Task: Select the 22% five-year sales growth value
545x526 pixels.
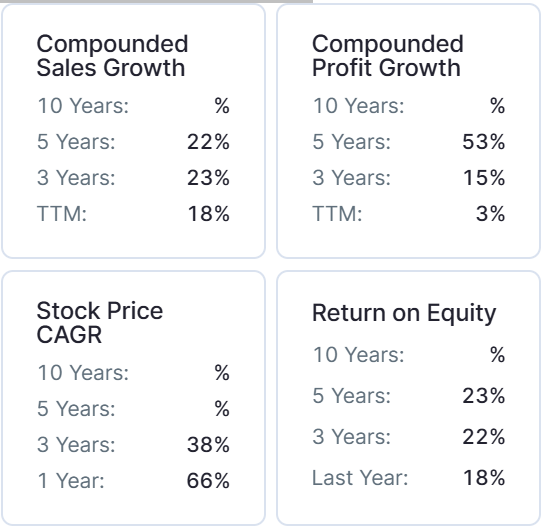Action: pyautogui.click(x=208, y=142)
